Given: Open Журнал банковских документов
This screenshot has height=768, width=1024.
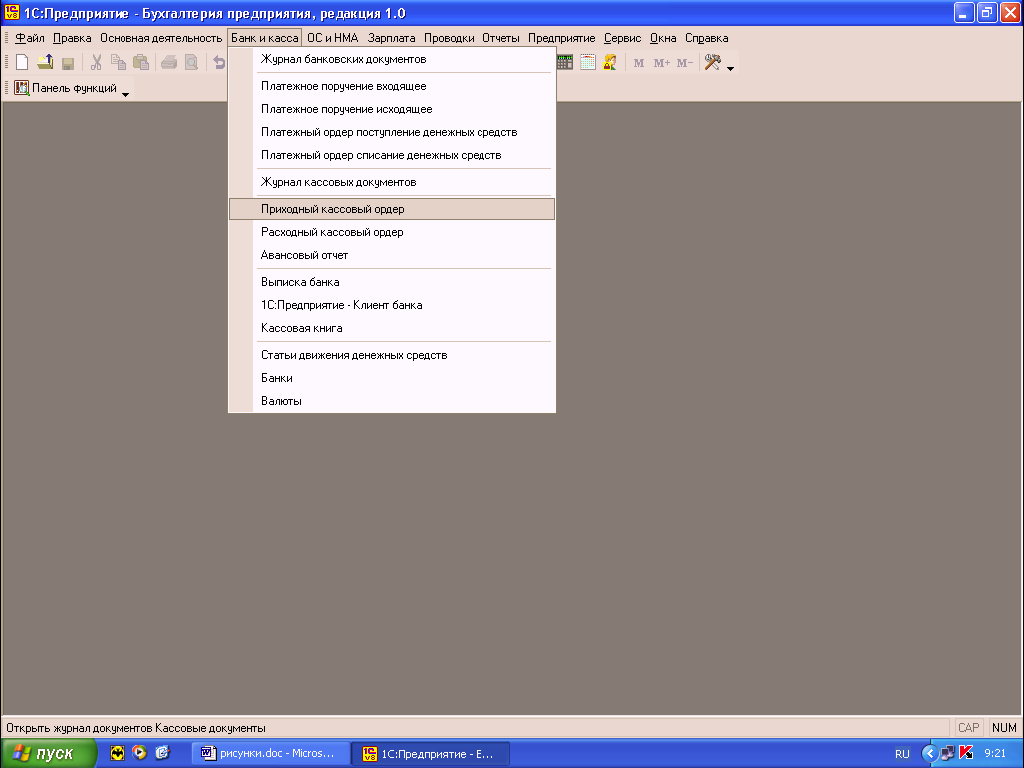Looking at the screenshot, I should click(x=343, y=59).
